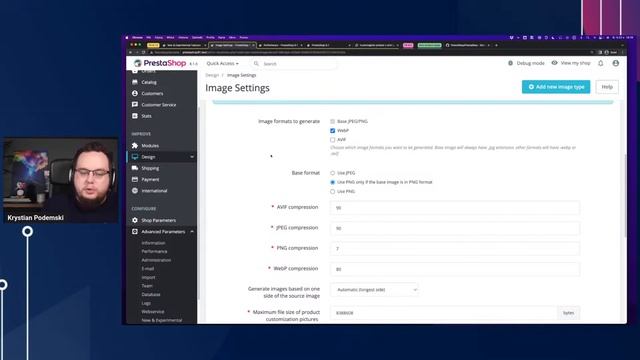The image size is (640, 360).
Task: Open Database under Advanced Parameters
Action: click(151, 294)
